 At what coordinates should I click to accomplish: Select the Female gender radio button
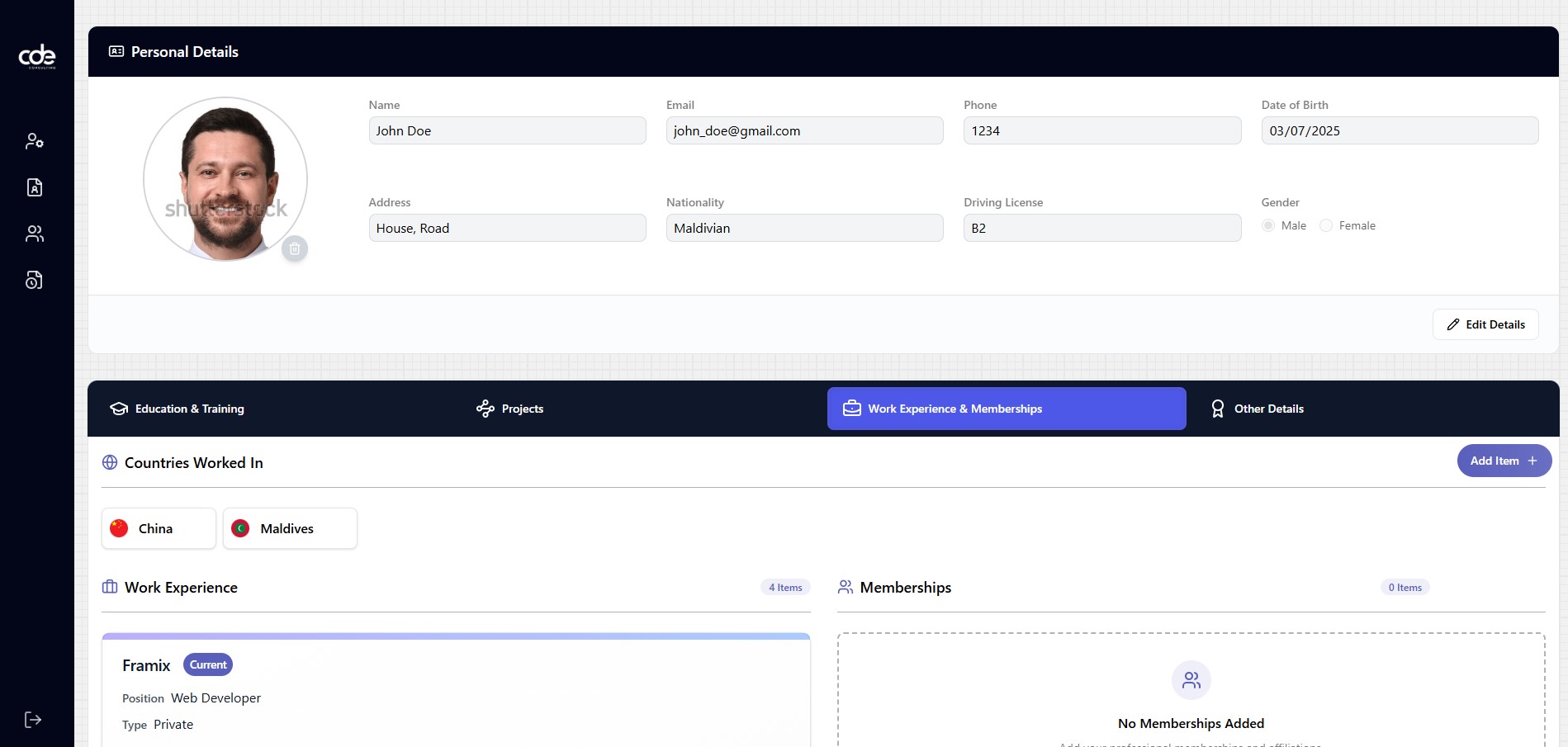(x=1325, y=225)
